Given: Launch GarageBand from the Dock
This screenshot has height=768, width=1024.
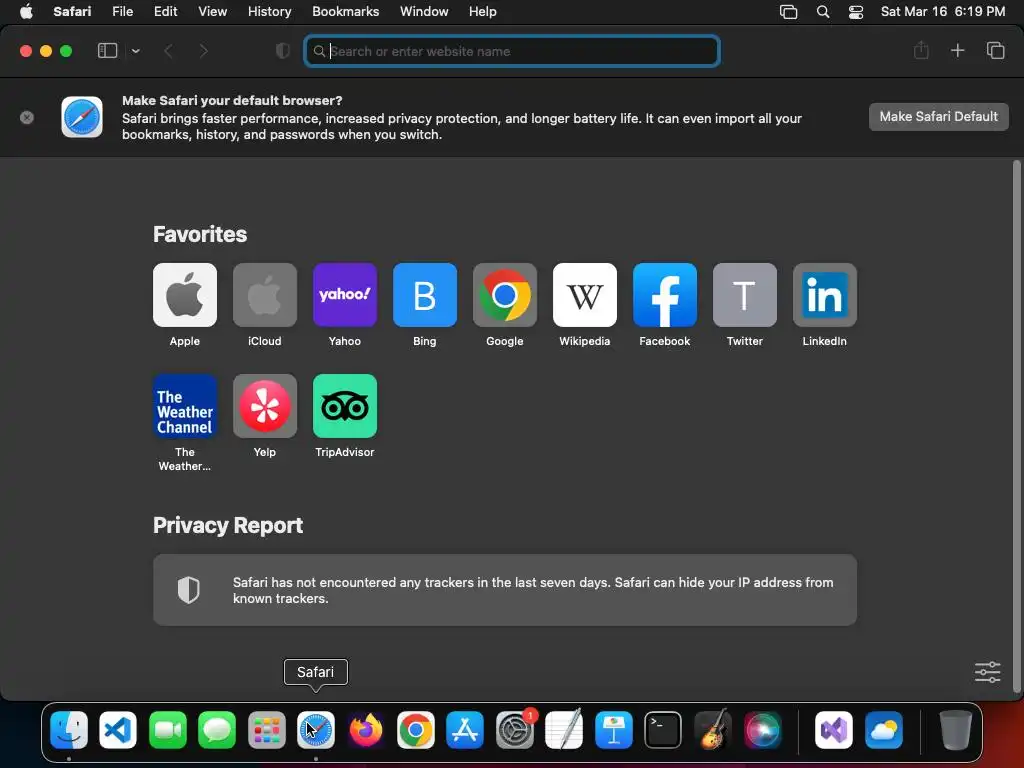Looking at the screenshot, I should [712, 729].
